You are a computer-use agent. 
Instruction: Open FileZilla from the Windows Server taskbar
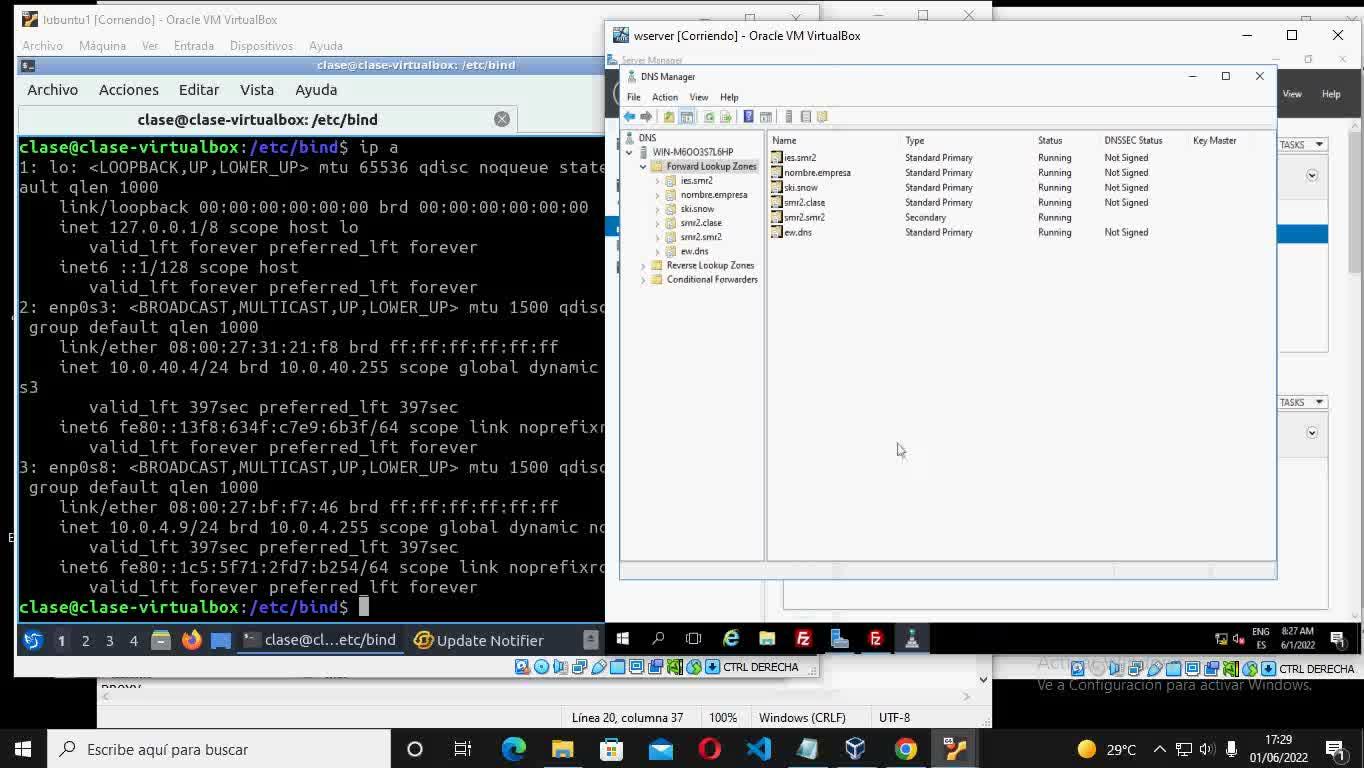click(803, 639)
